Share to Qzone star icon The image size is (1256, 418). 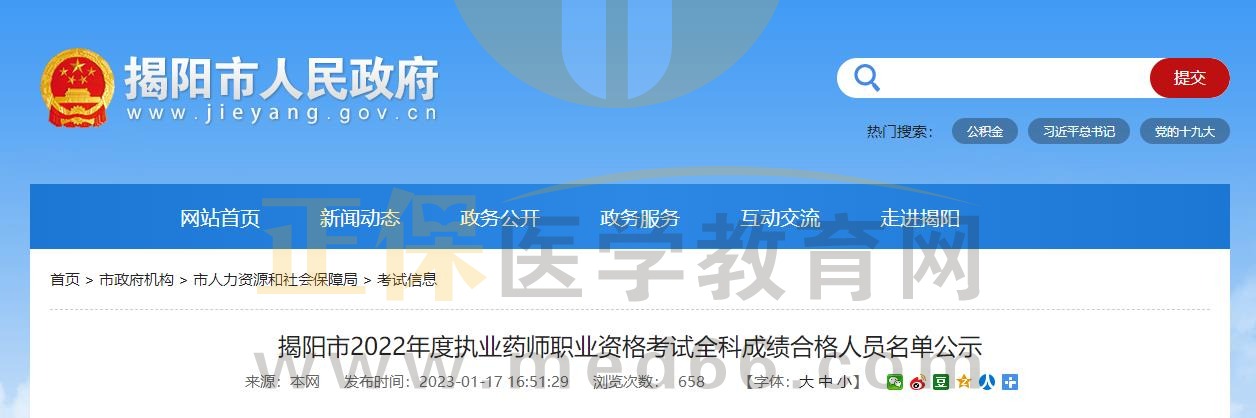(963, 382)
